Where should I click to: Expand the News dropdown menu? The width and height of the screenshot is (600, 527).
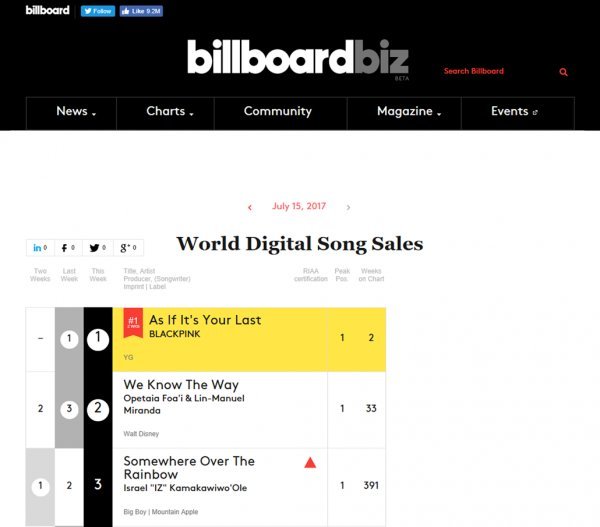76,112
